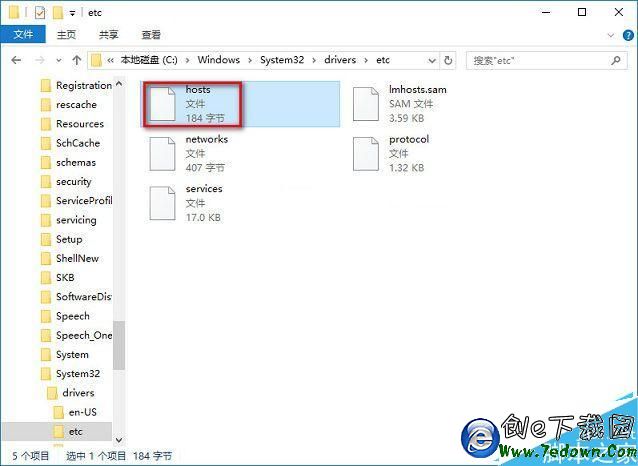The image size is (638, 466).
Task: Click the Speech folder icon
Action: [x=46, y=316]
